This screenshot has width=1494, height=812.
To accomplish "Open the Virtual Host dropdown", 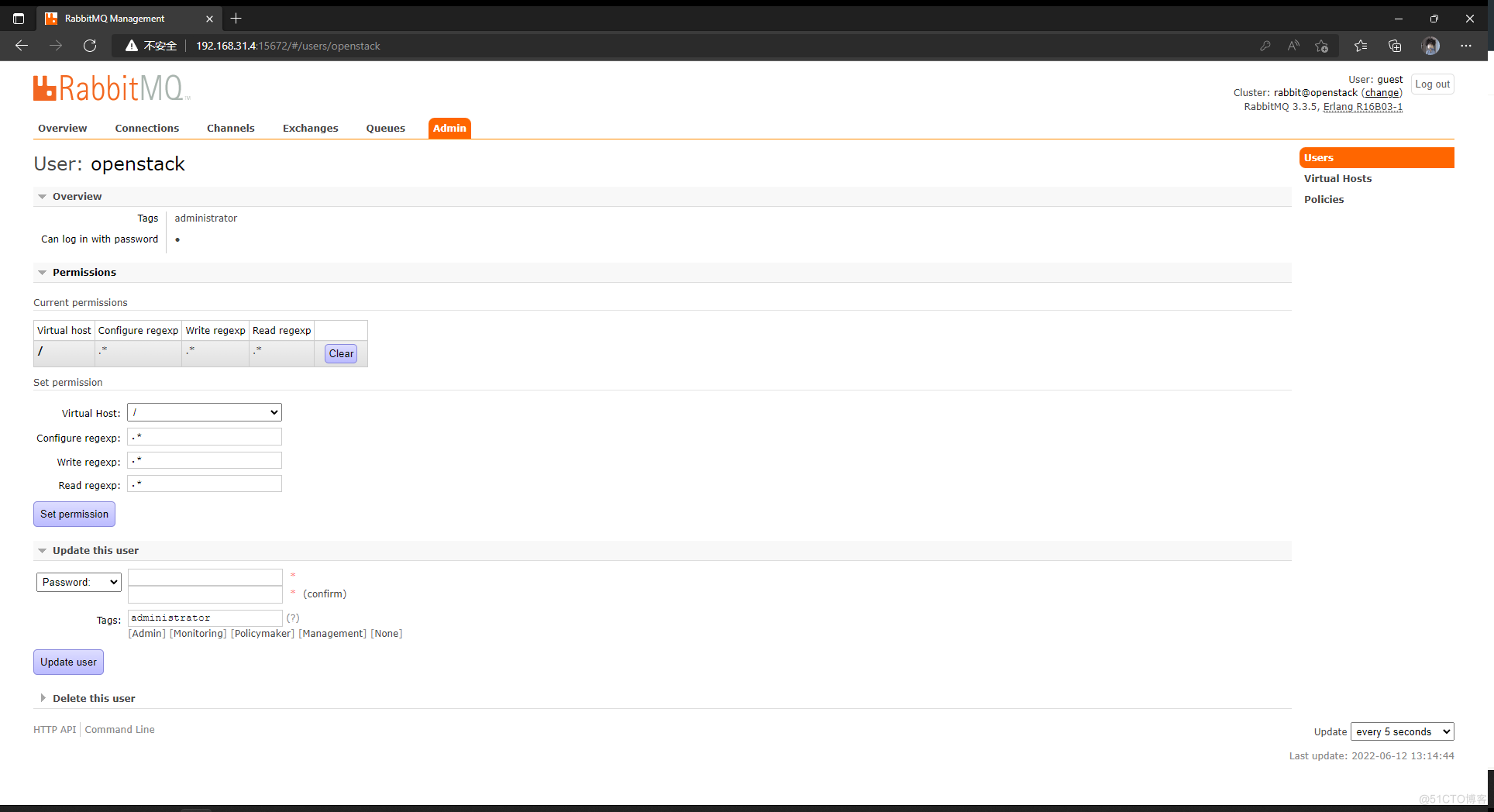I will click(x=205, y=412).
